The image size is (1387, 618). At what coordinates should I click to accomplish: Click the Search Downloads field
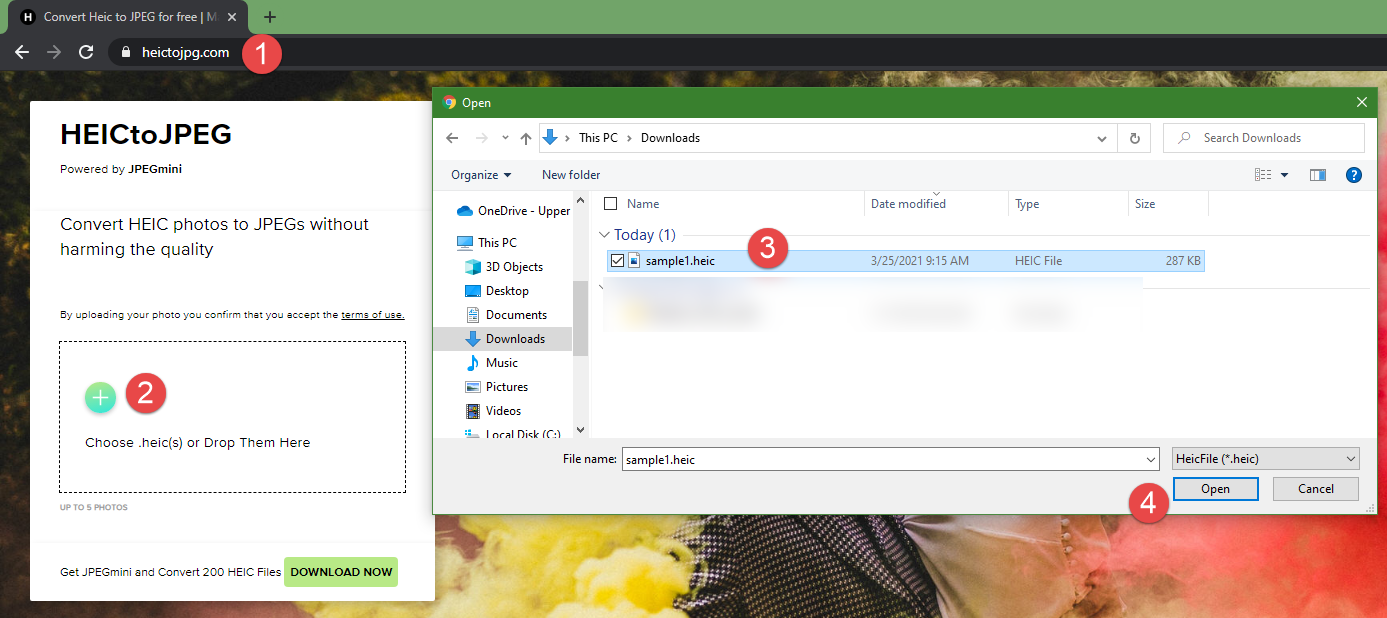[x=1264, y=138]
